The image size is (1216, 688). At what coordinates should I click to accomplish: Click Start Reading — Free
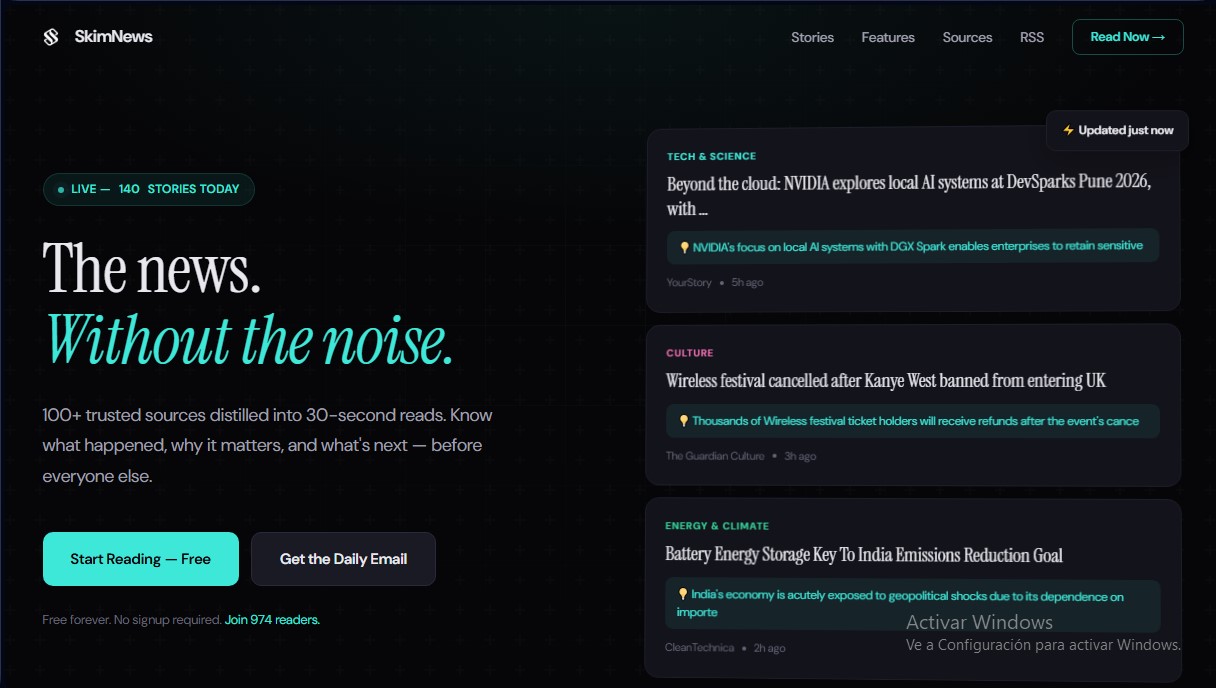pos(140,559)
